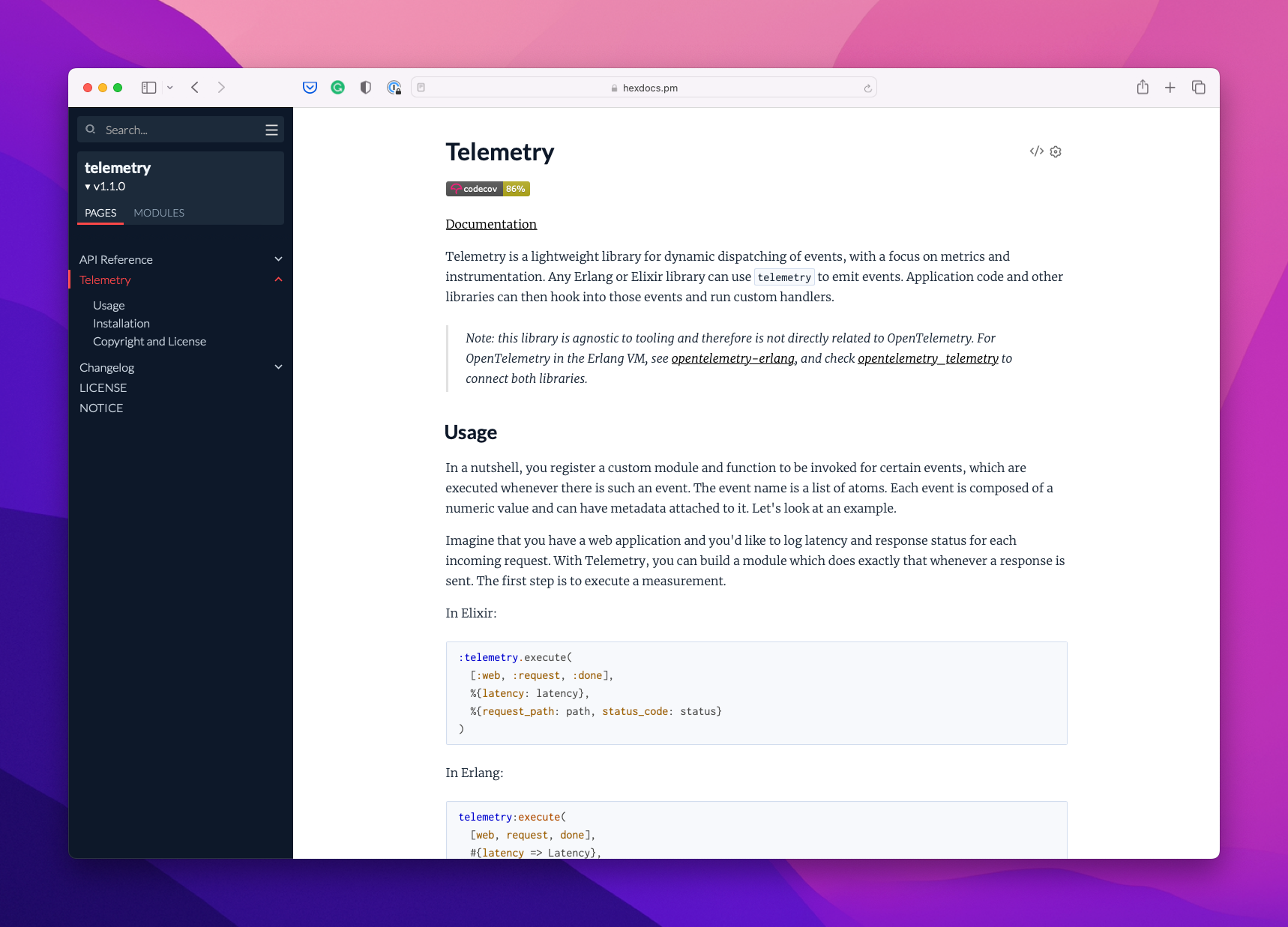This screenshot has height=927, width=1288.
Task: Open the NOTICE page
Action: [101, 408]
